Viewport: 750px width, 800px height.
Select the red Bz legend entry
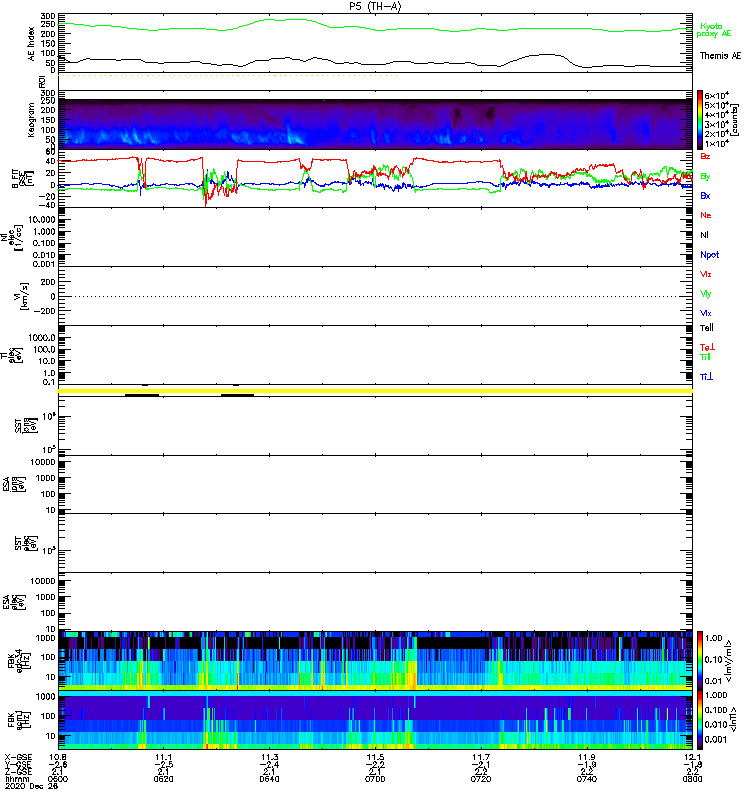pos(706,157)
